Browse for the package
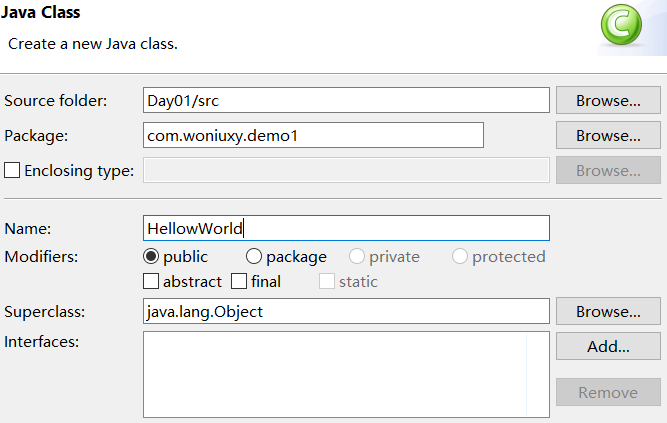Screen dimensions: 667x423 click(608, 135)
